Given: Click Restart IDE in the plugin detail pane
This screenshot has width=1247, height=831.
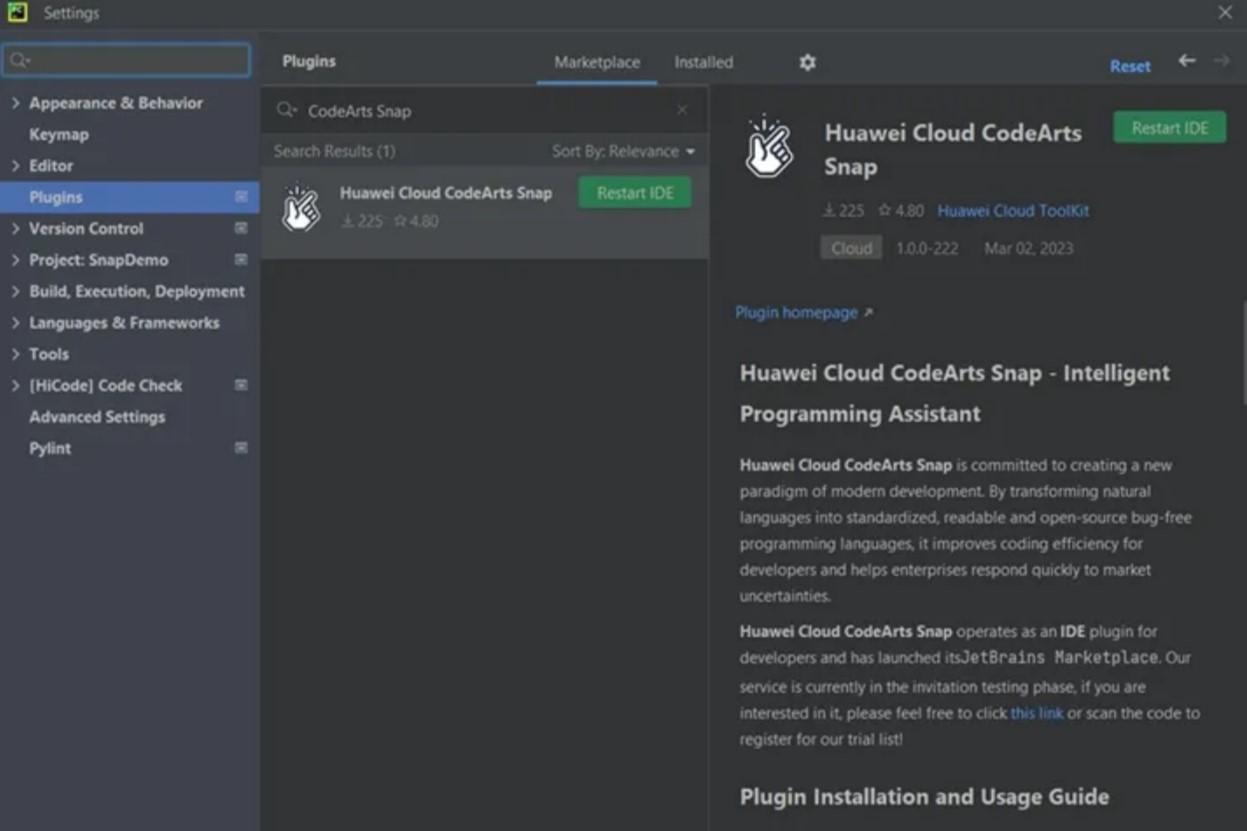Looking at the screenshot, I should 1168,127.
